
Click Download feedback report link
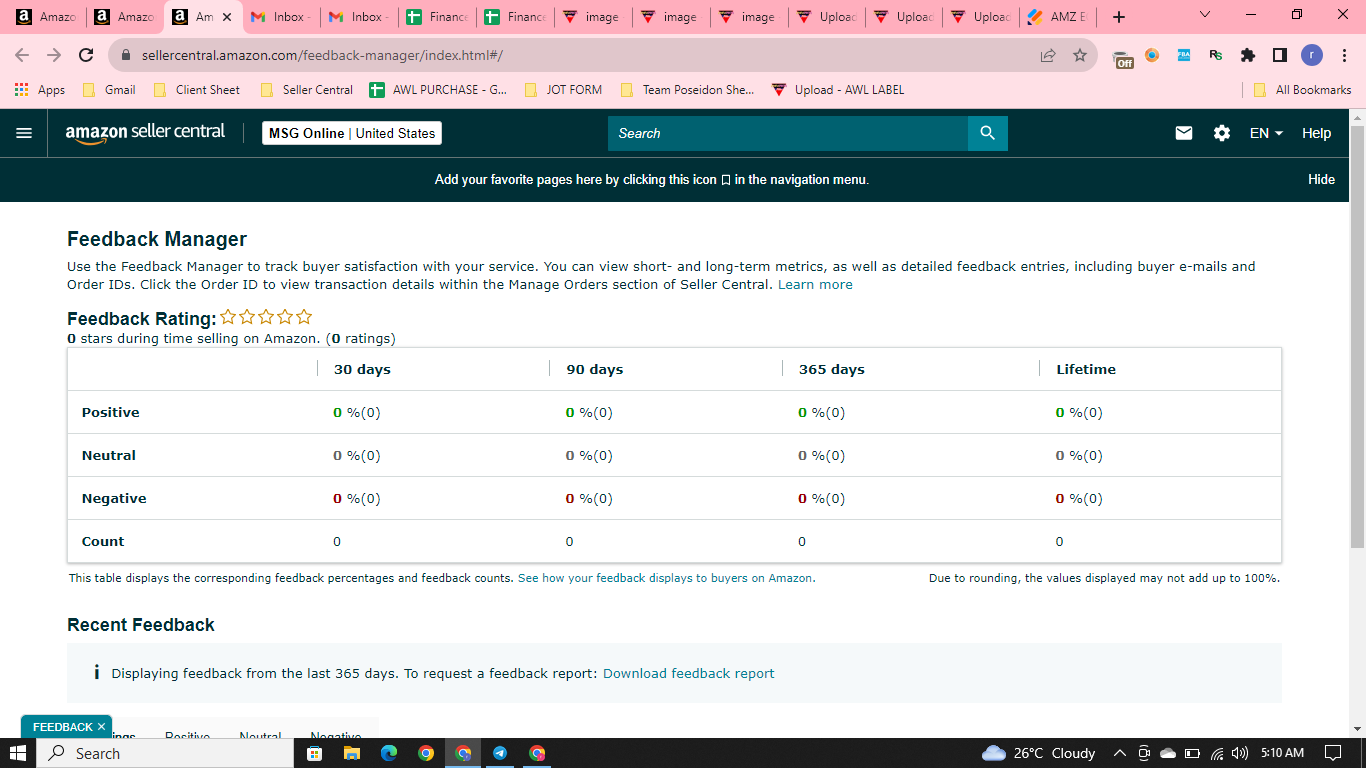[688, 674]
